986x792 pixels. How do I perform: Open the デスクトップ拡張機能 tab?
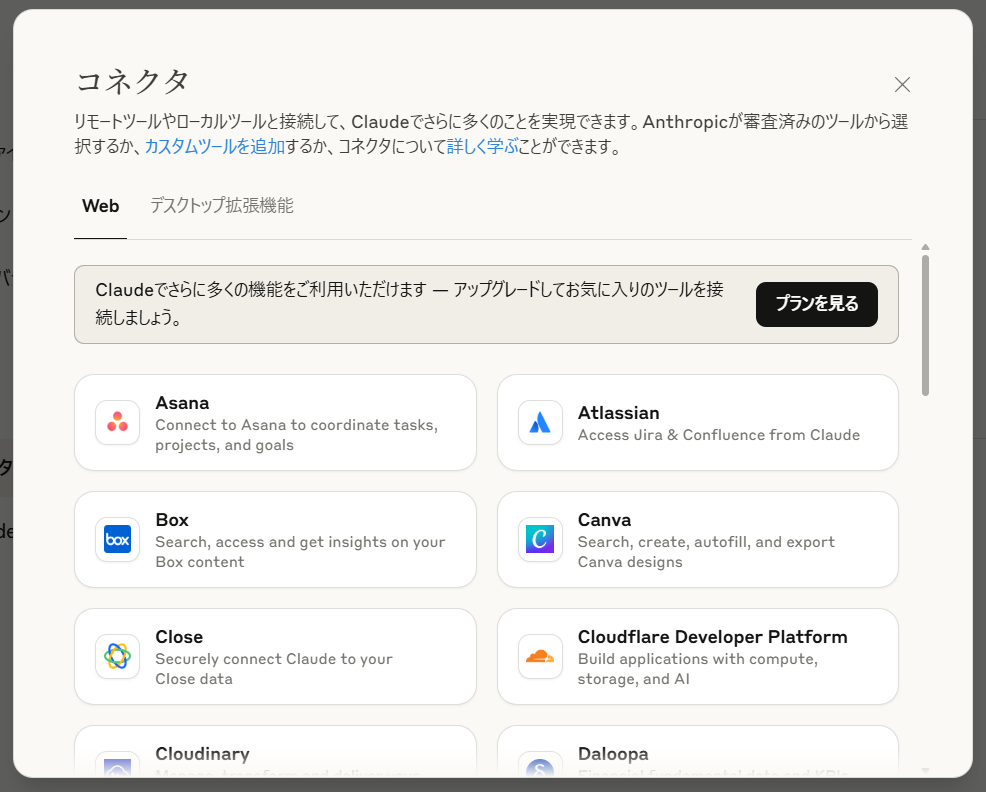tap(221, 206)
